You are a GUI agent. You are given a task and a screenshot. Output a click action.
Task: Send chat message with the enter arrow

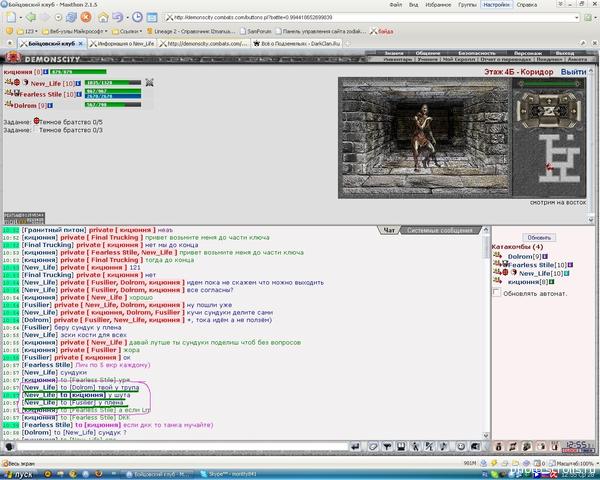point(355,446)
